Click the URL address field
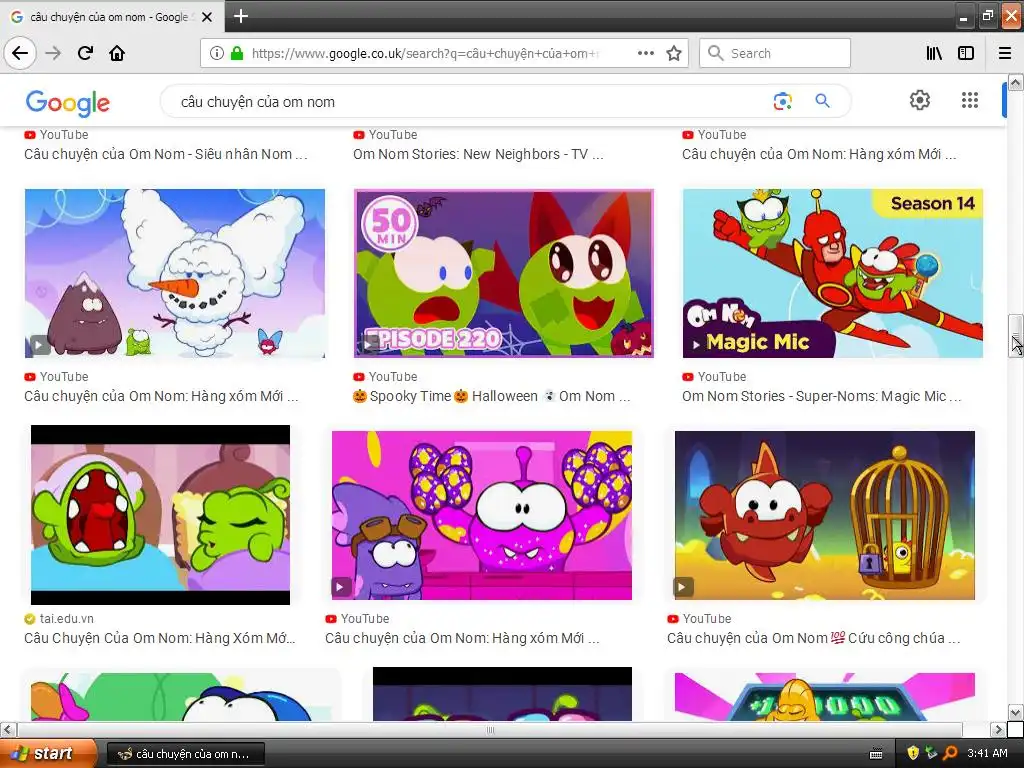The image size is (1024, 768). point(424,53)
